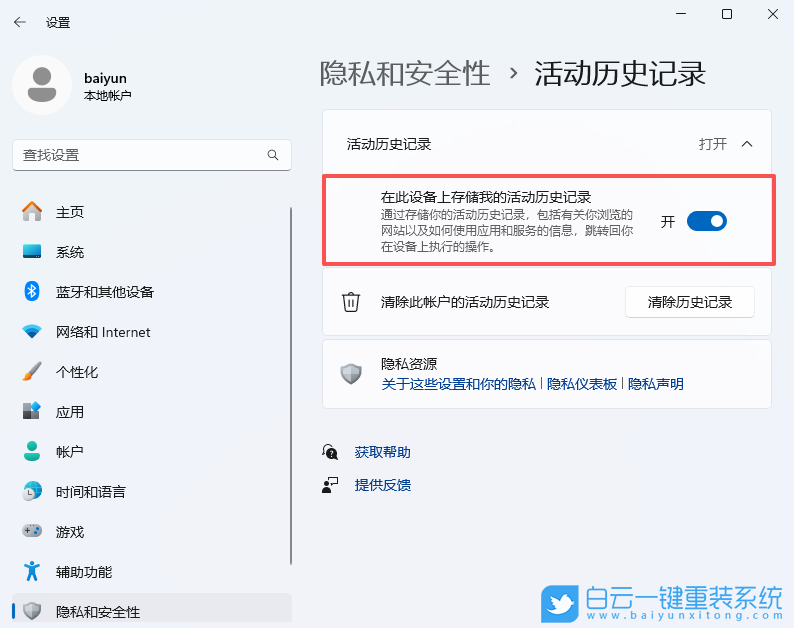This screenshot has width=794, height=628.
Task: Click the 主页 home icon
Action: click(32, 212)
